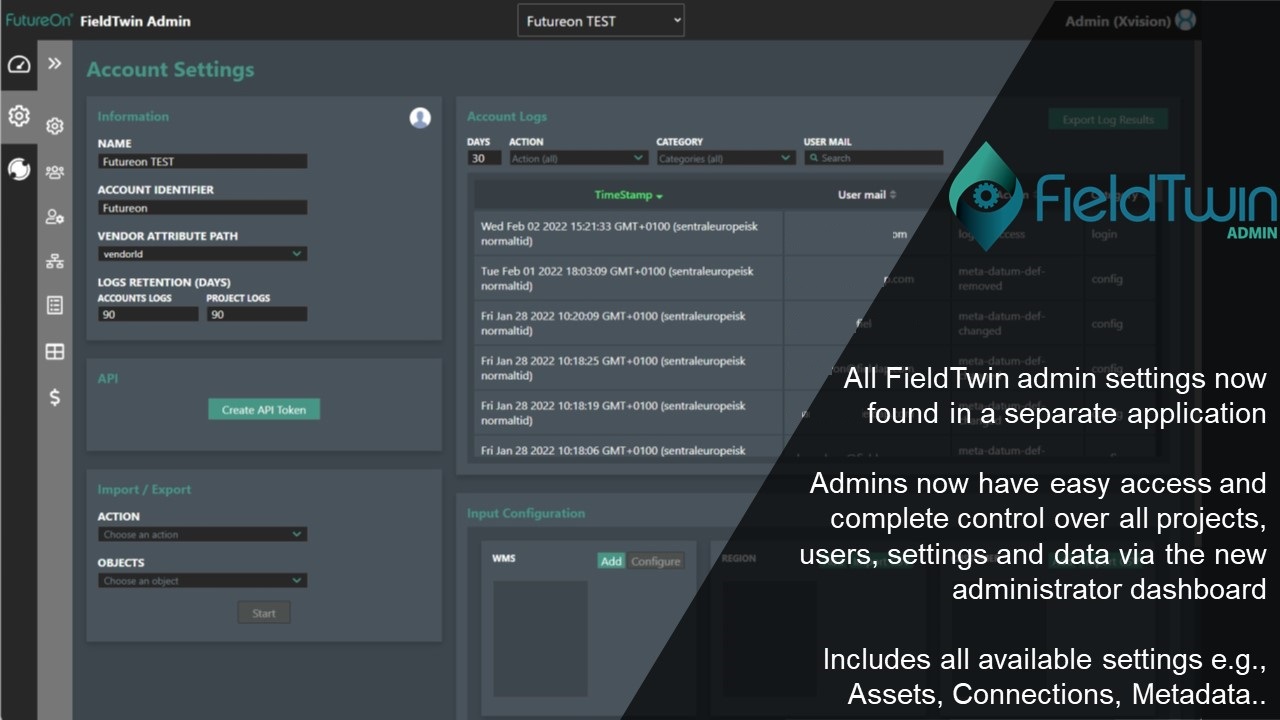Click the Create API Token button
The width and height of the screenshot is (1280, 720).
pos(264,409)
